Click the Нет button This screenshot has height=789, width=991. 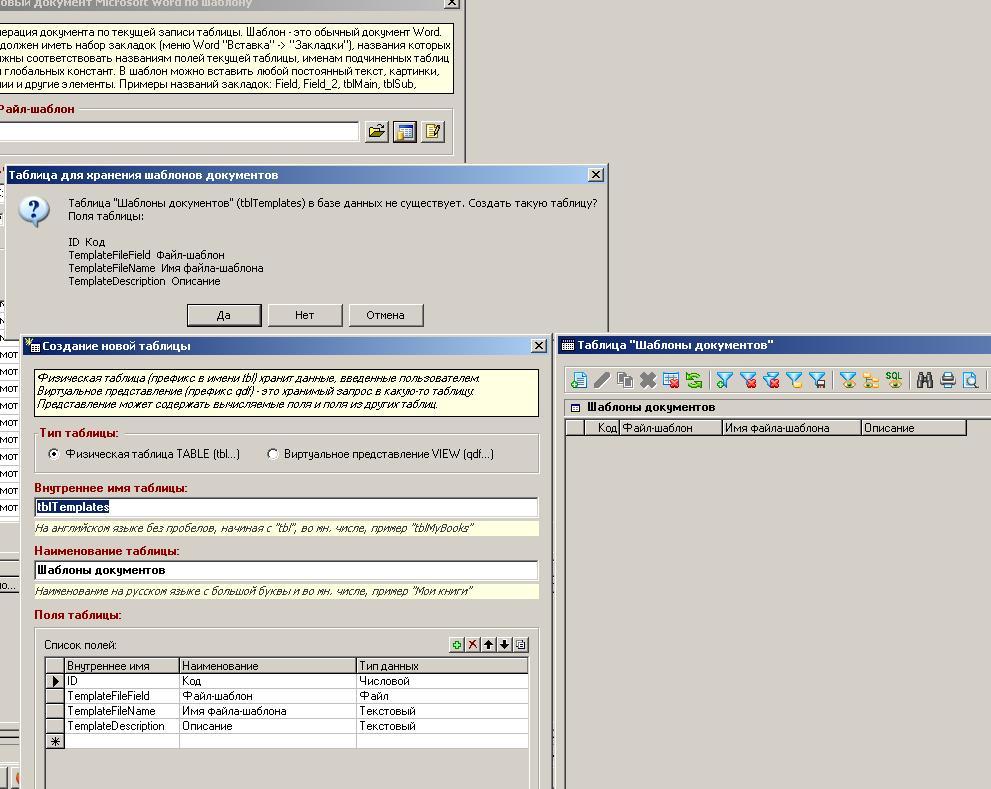pos(304,315)
